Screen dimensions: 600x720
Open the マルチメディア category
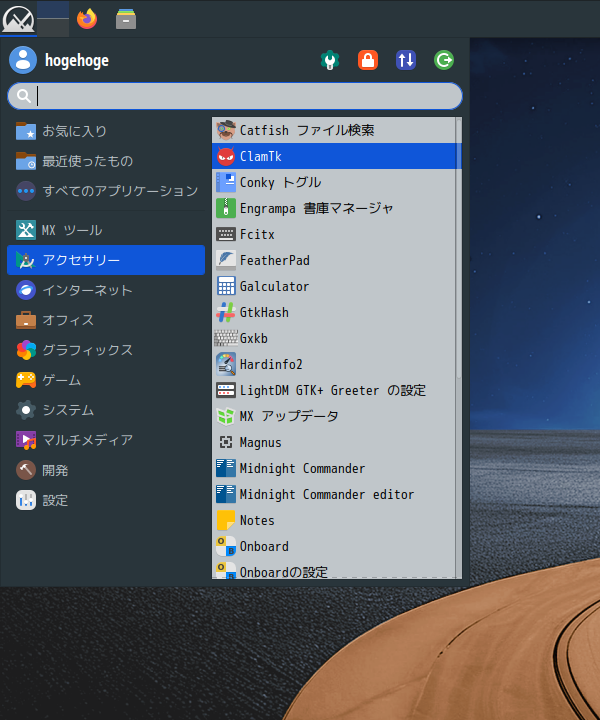click(106, 440)
